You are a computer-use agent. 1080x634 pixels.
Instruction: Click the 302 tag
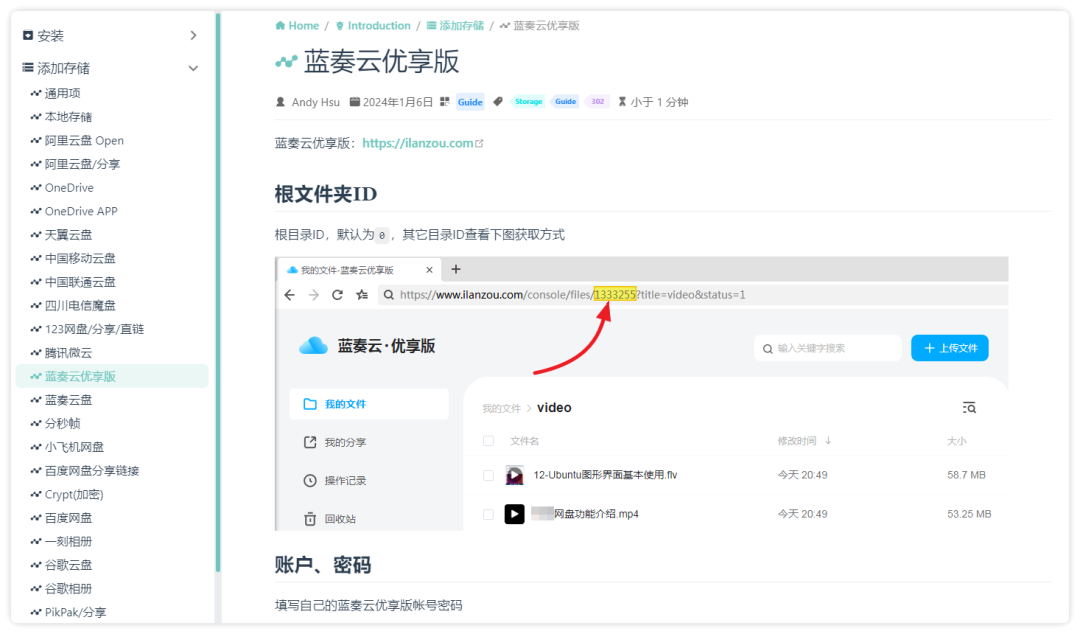click(597, 102)
